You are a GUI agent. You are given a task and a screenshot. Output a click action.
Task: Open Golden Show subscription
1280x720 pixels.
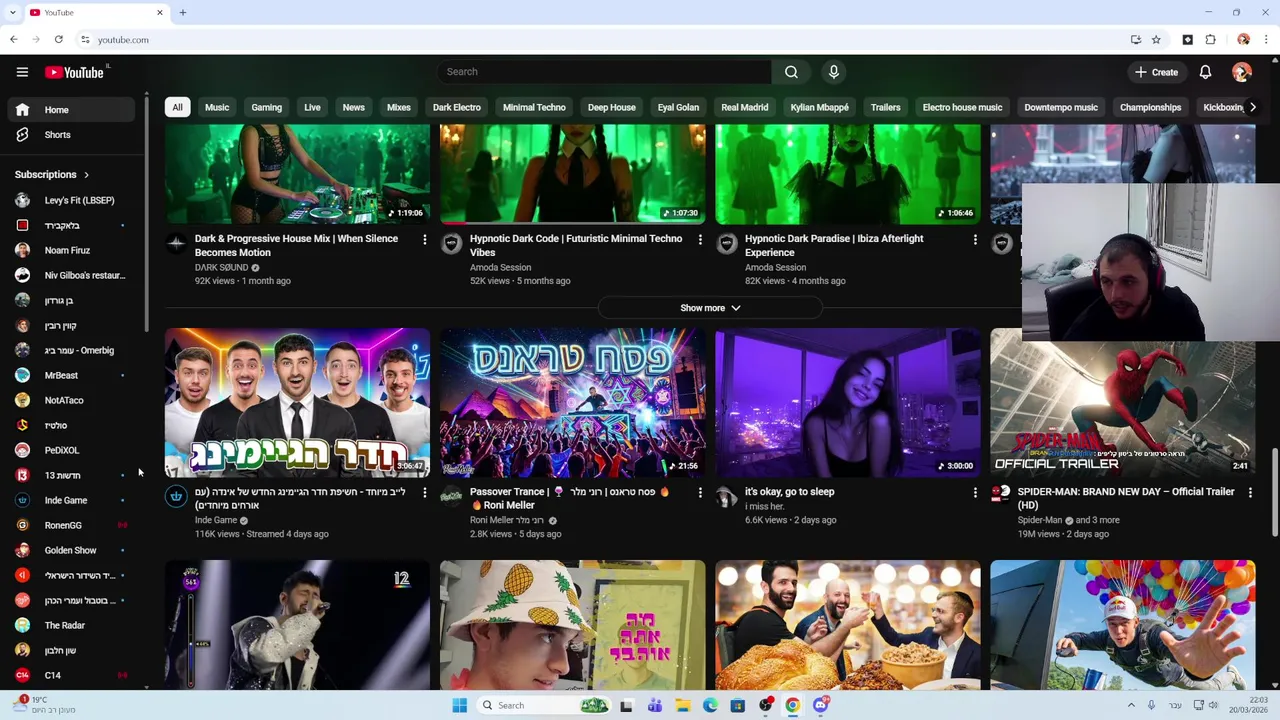point(70,550)
